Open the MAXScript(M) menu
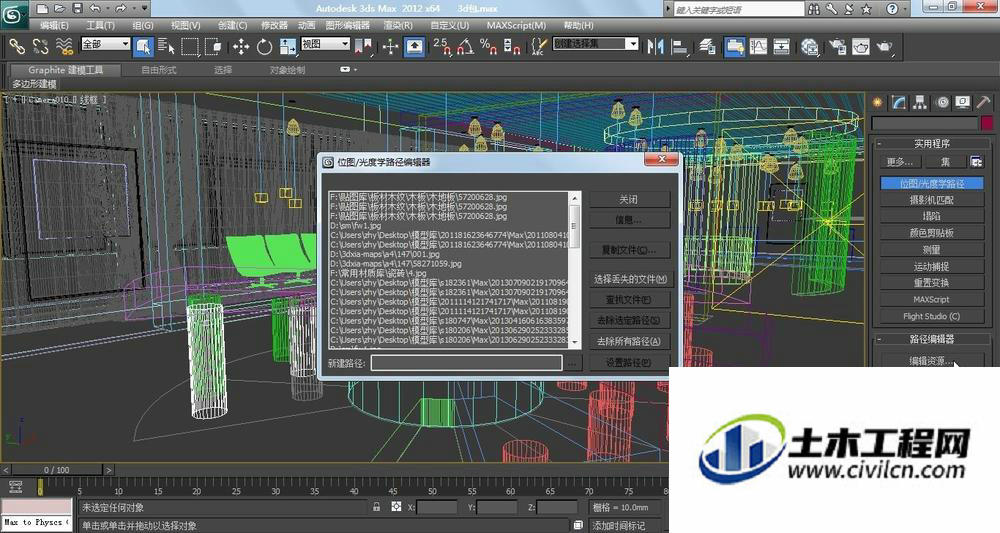This screenshot has height=533, width=1000. coord(517,26)
